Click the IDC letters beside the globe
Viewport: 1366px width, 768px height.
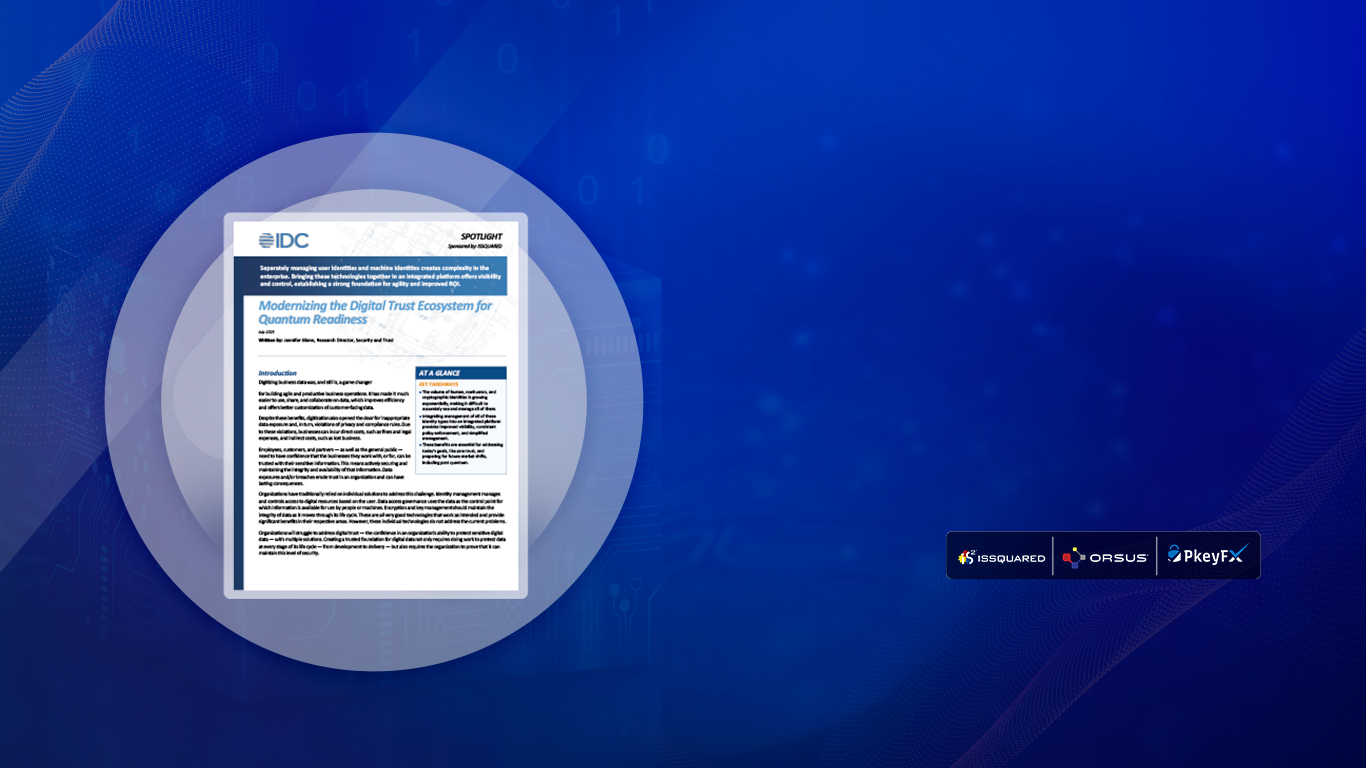coord(294,240)
